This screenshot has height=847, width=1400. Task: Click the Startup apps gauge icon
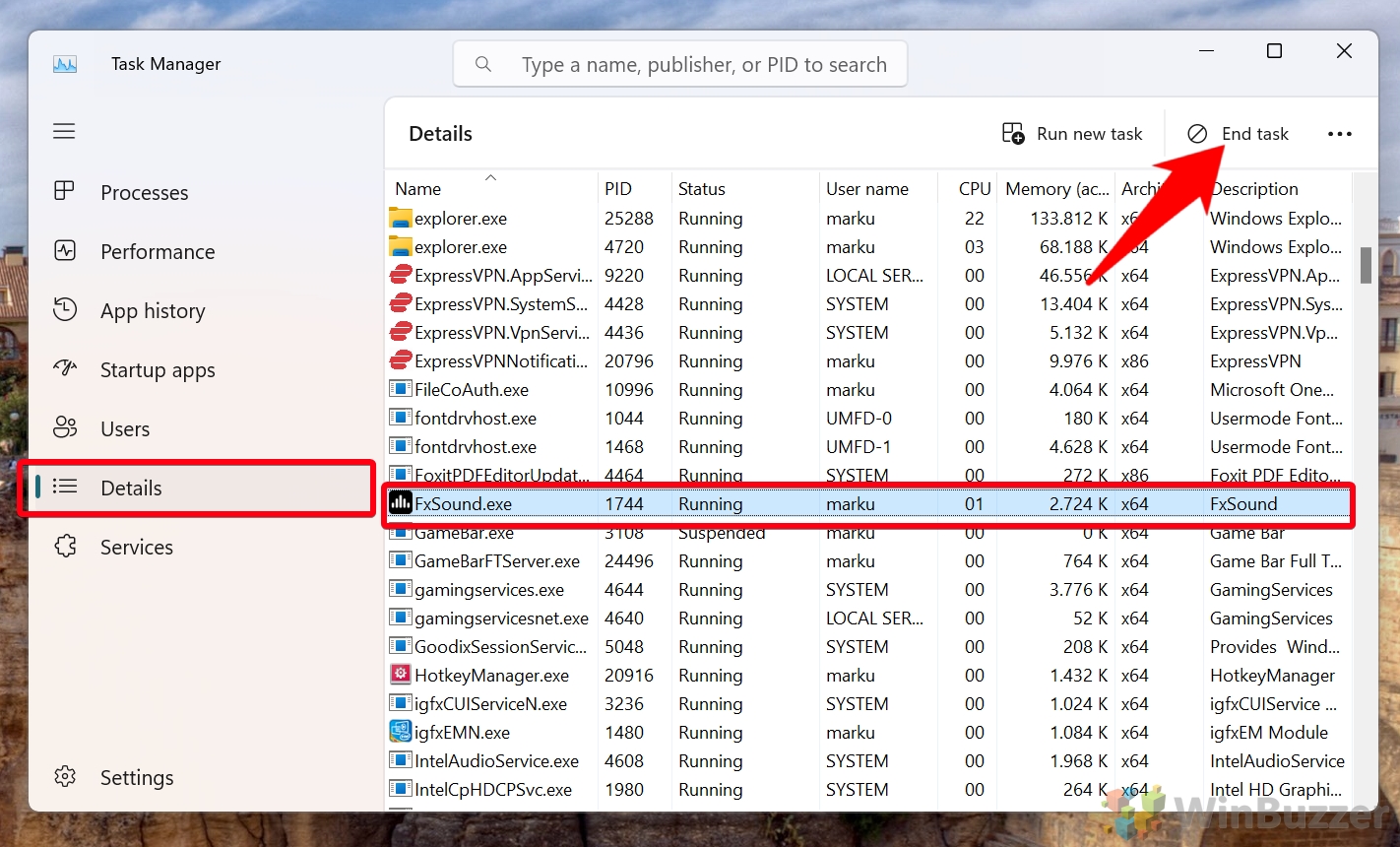point(65,368)
